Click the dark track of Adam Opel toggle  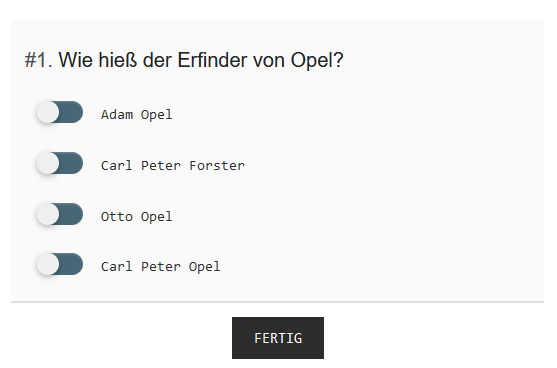click(x=71, y=112)
